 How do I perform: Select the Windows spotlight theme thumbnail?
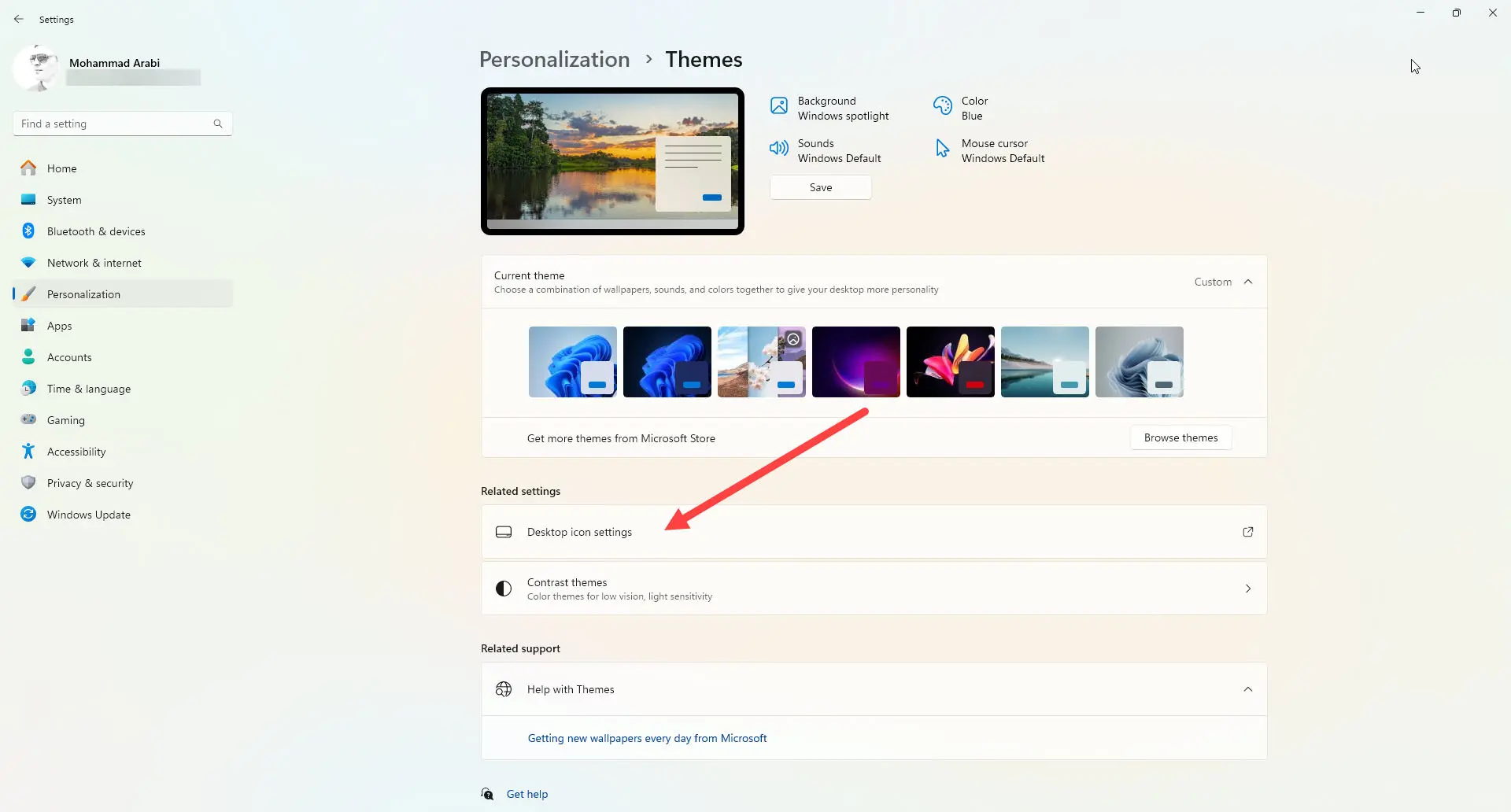(762, 362)
